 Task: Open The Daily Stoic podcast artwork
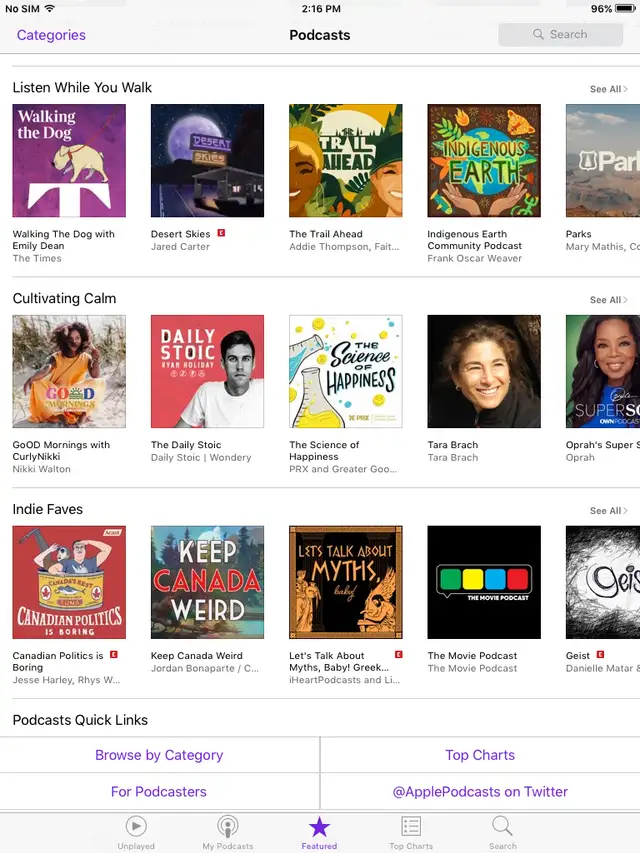tap(207, 372)
